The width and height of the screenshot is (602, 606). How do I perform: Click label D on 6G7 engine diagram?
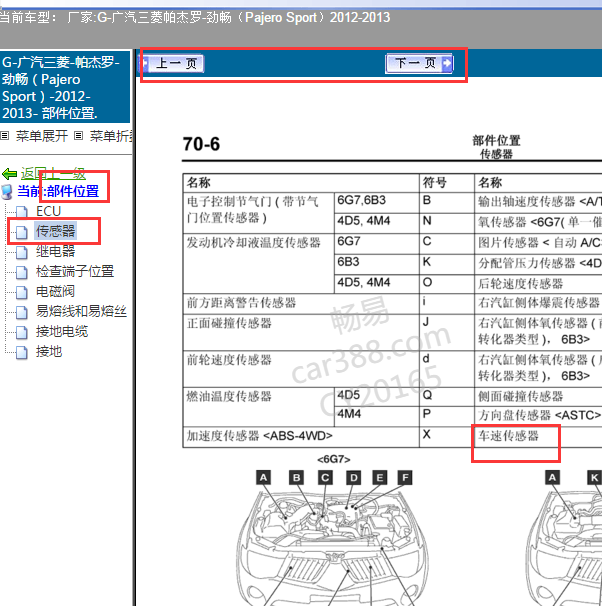354,478
